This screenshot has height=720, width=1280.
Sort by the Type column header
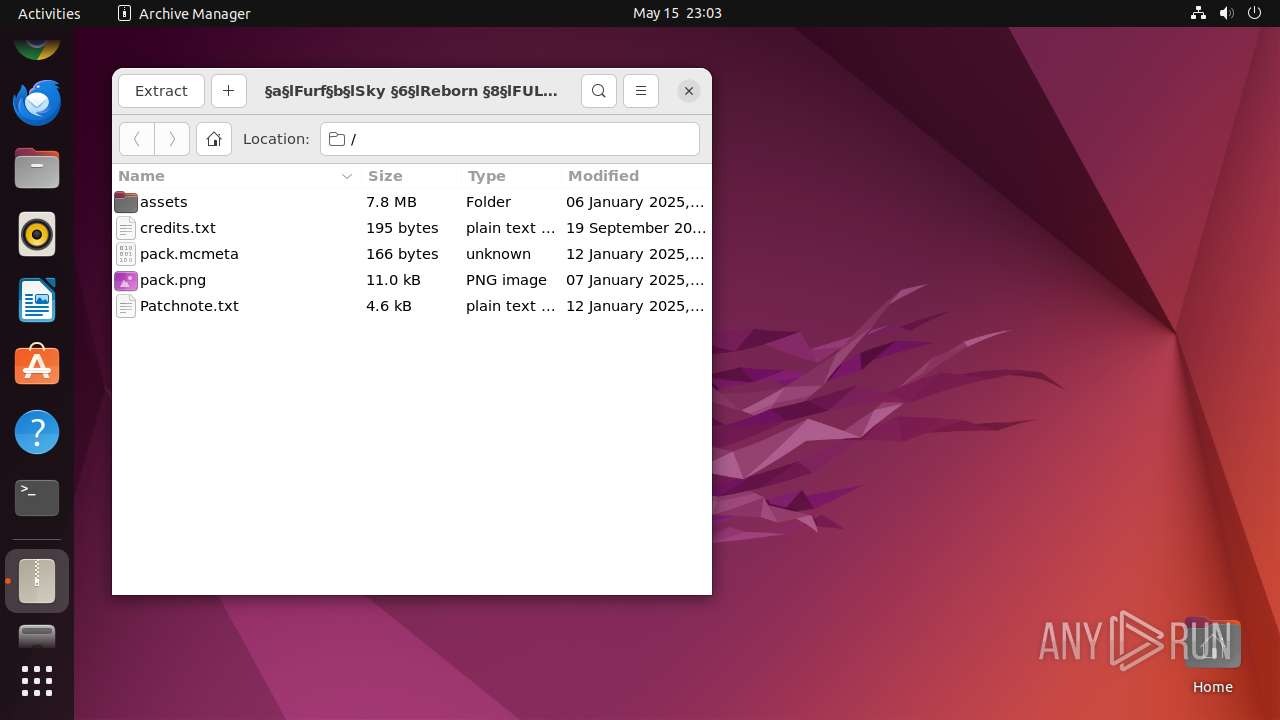511,176
